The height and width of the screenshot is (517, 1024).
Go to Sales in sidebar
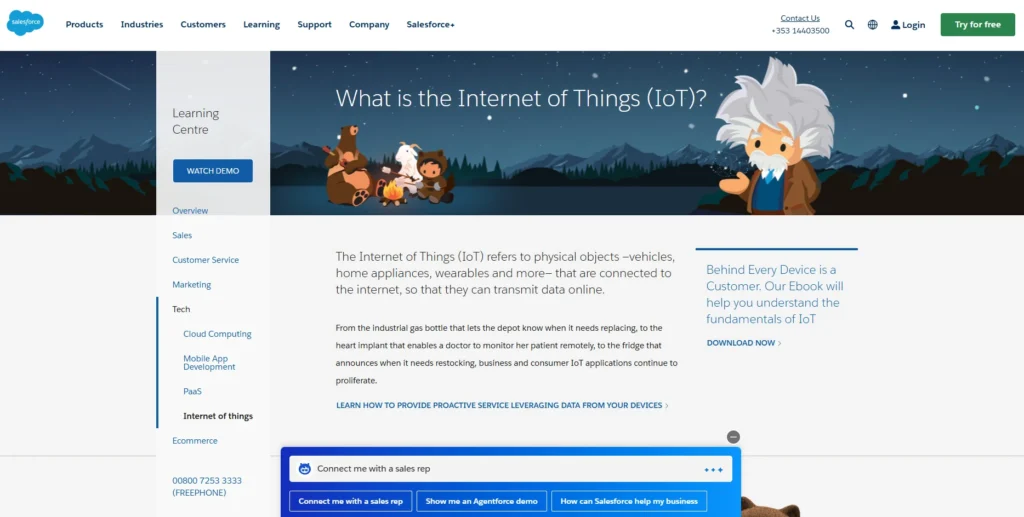[182, 236]
